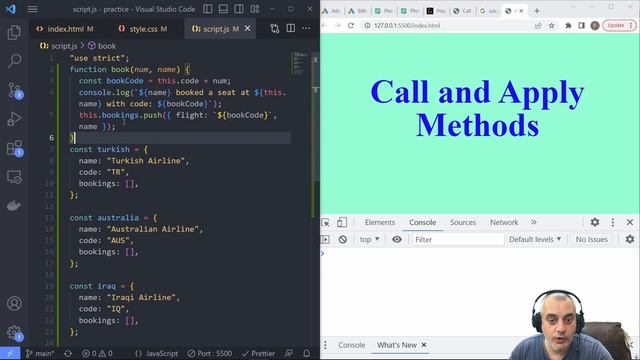Open the DevTools Console tab
Image resolution: width=640 pixels, height=360 pixels.
(x=422, y=222)
